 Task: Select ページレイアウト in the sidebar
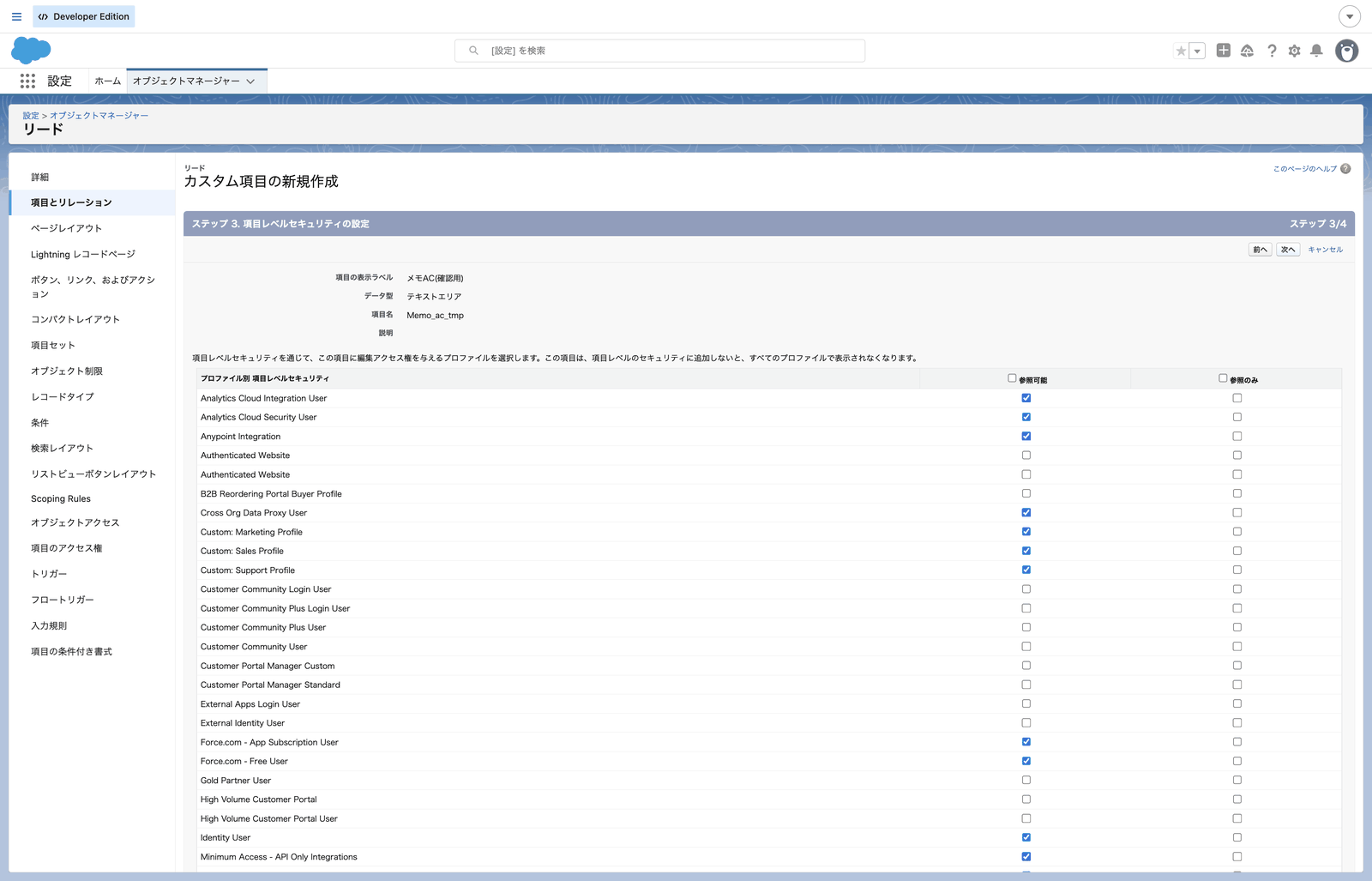point(66,228)
